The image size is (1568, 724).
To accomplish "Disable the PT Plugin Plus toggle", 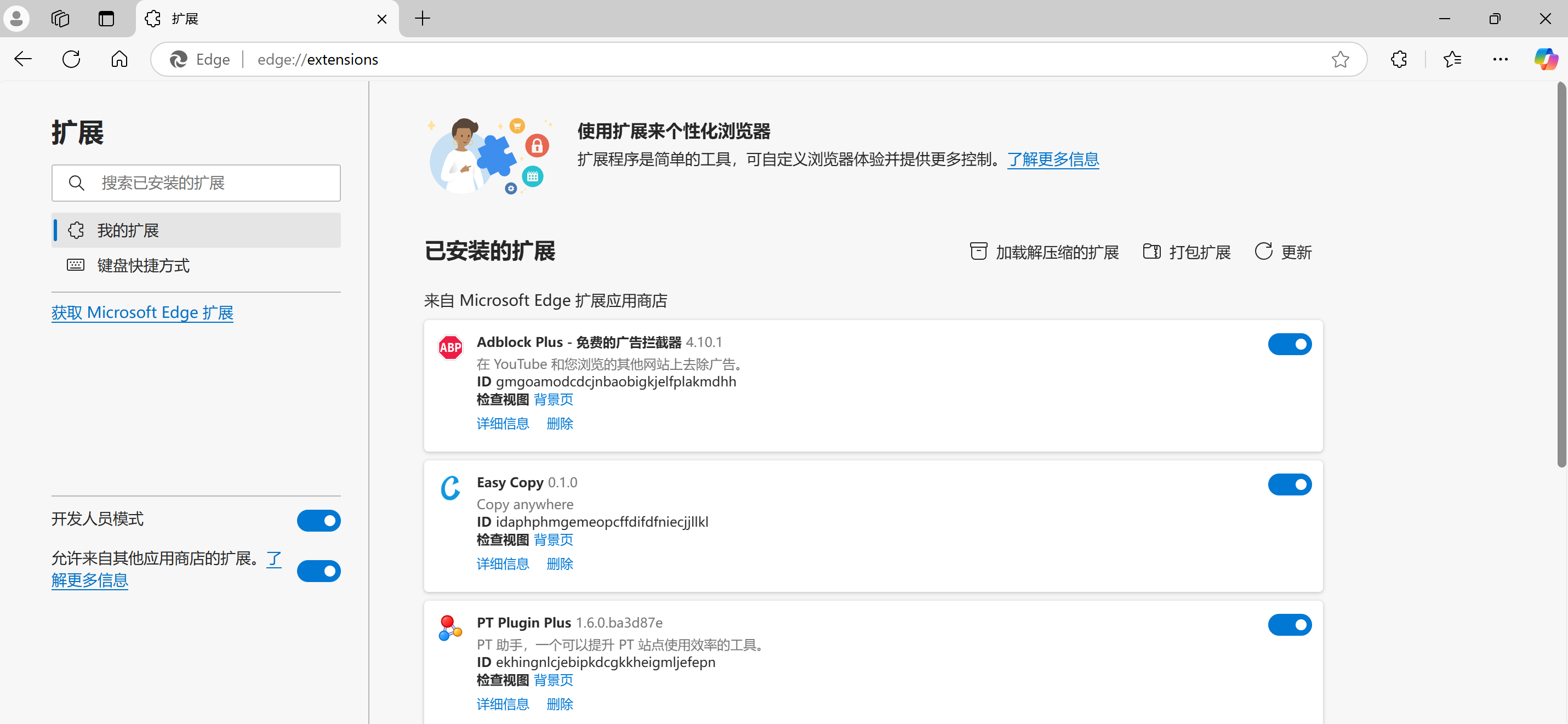I will click(x=1289, y=625).
